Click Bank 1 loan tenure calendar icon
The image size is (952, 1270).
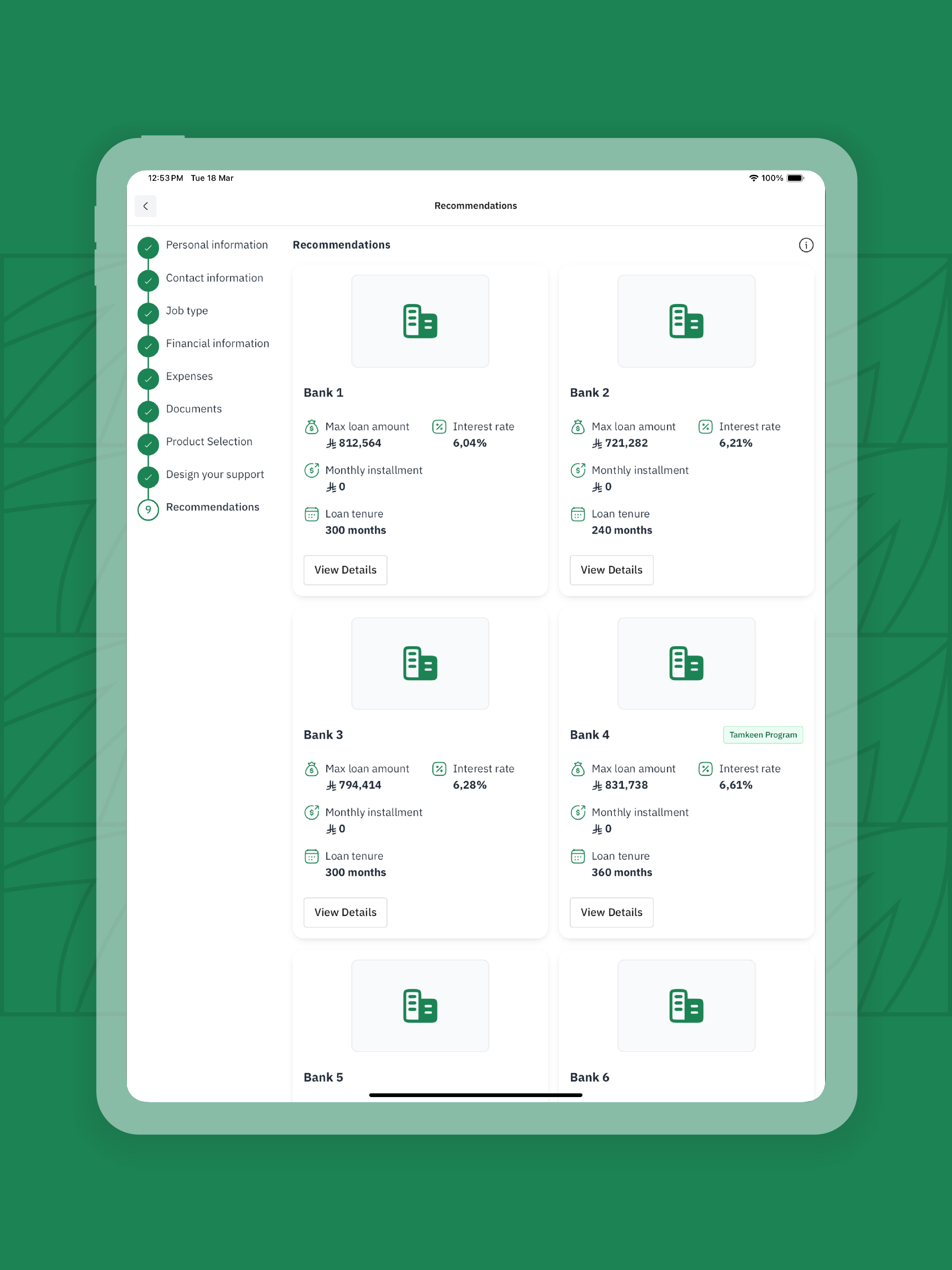[x=311, y=514]
